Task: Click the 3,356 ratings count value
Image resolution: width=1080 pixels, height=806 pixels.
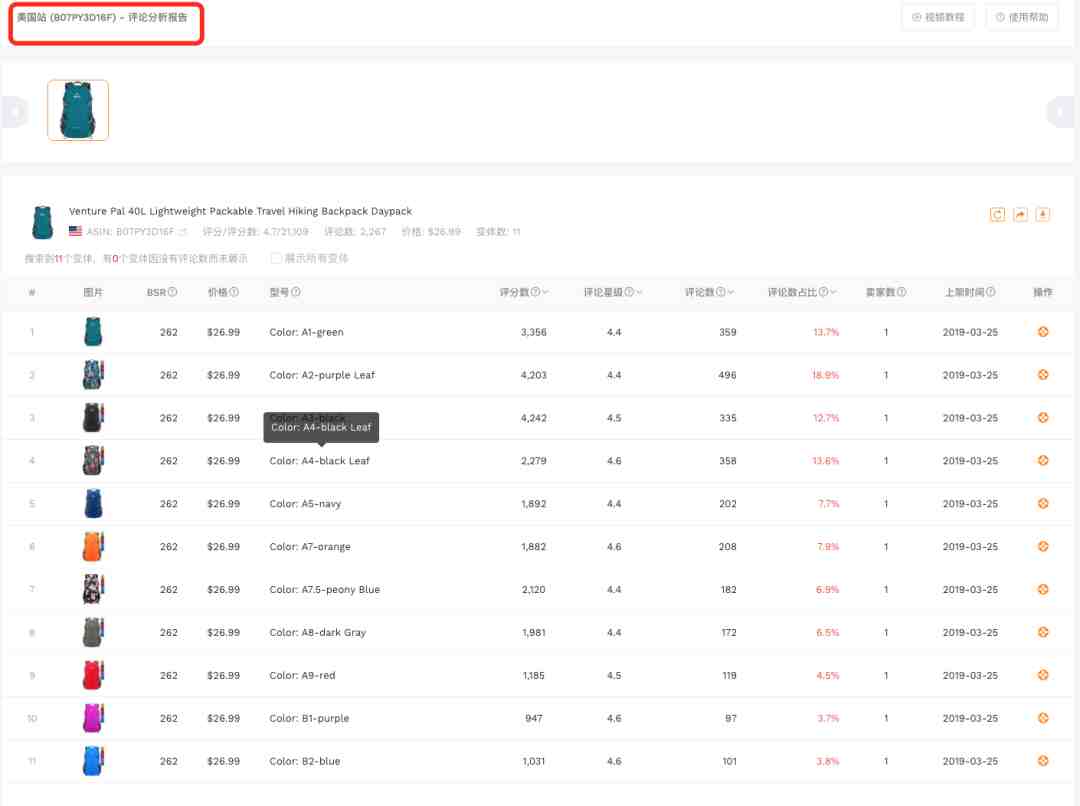Action: (534, 332)
